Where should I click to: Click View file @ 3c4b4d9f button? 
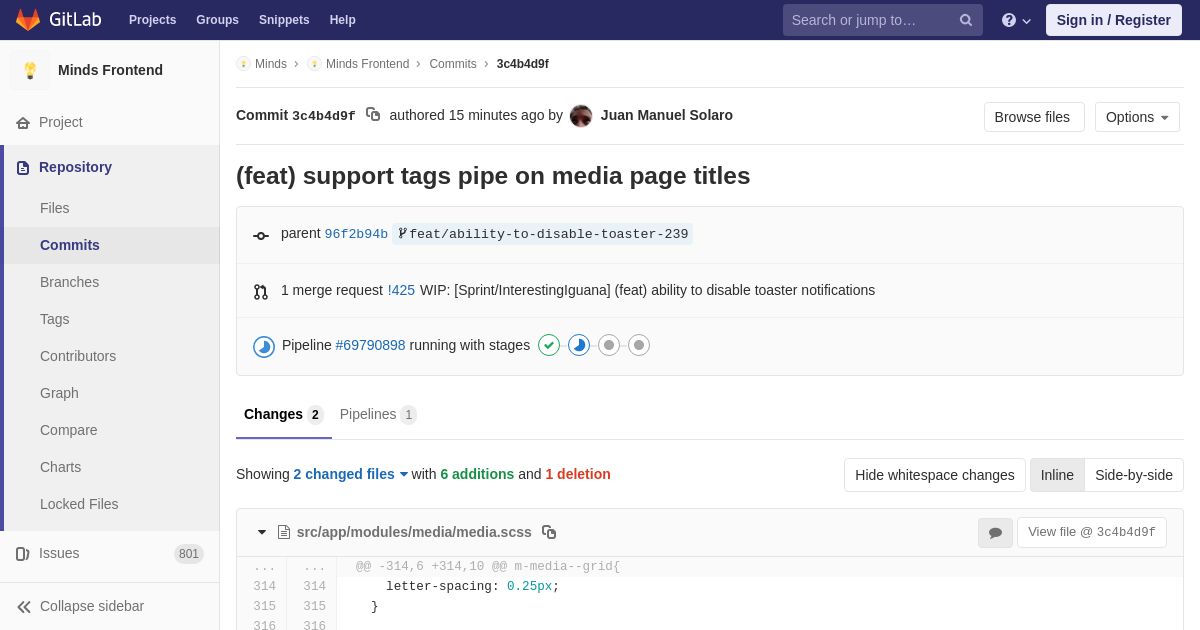[x=1092, y=532]
